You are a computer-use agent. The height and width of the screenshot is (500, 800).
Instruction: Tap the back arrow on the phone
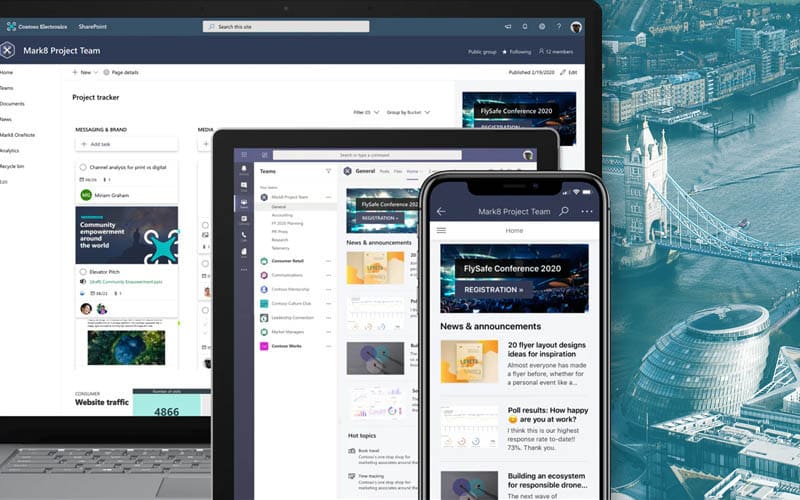tap(441, 211)
